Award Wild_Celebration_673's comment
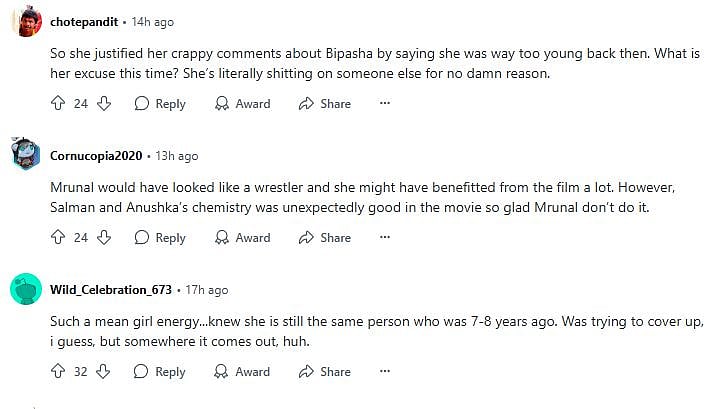This screenshot has width=715, height=409. click(x=242, y=372)
